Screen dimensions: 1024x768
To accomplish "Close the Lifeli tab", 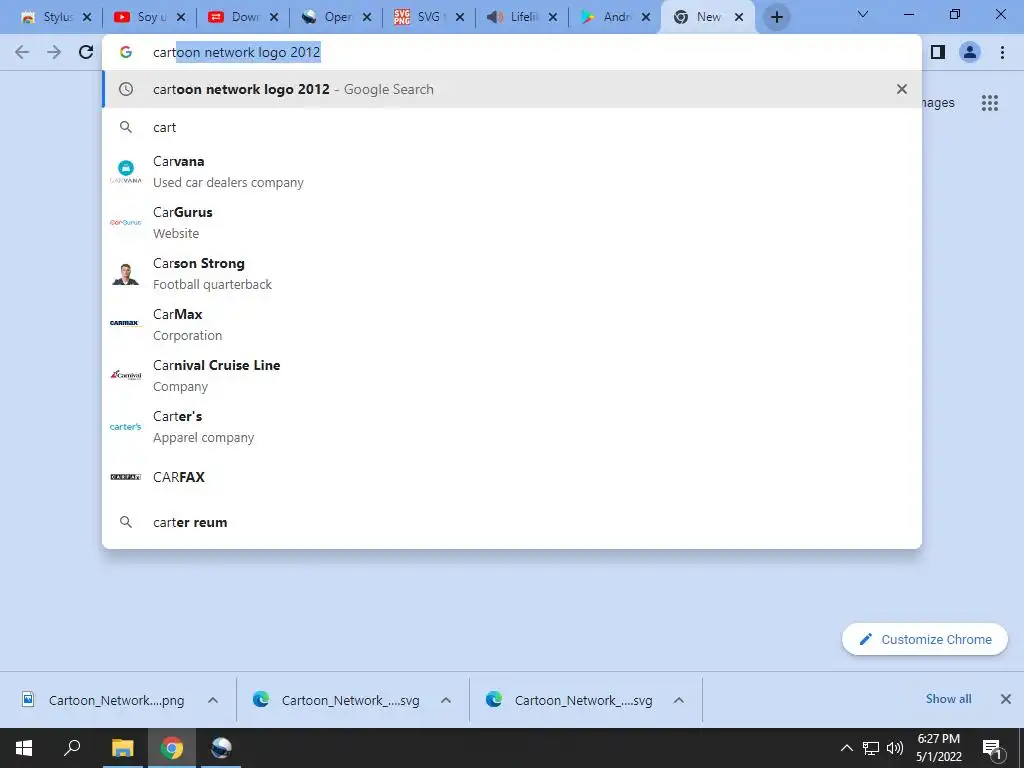I will pyautogui.click(x=553, y=18).
